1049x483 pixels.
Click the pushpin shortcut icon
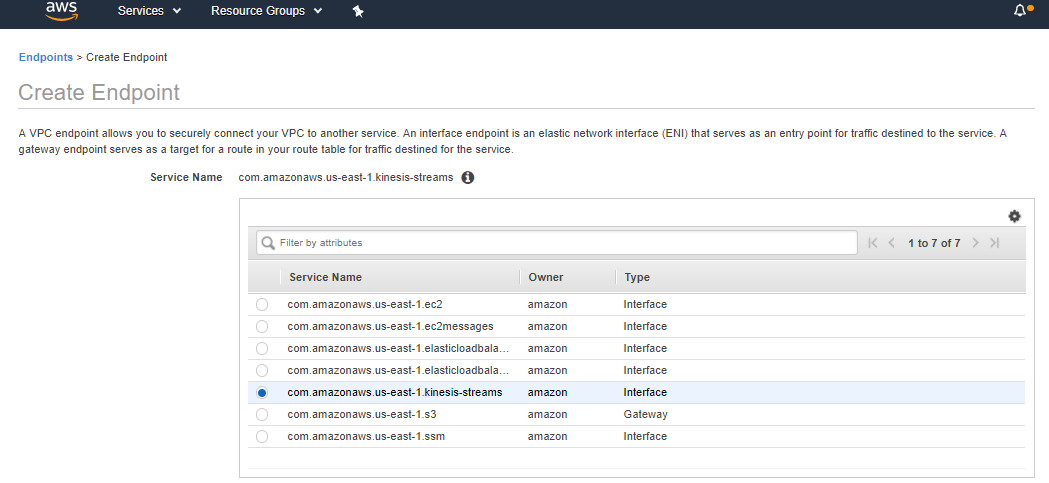point(358,11)
